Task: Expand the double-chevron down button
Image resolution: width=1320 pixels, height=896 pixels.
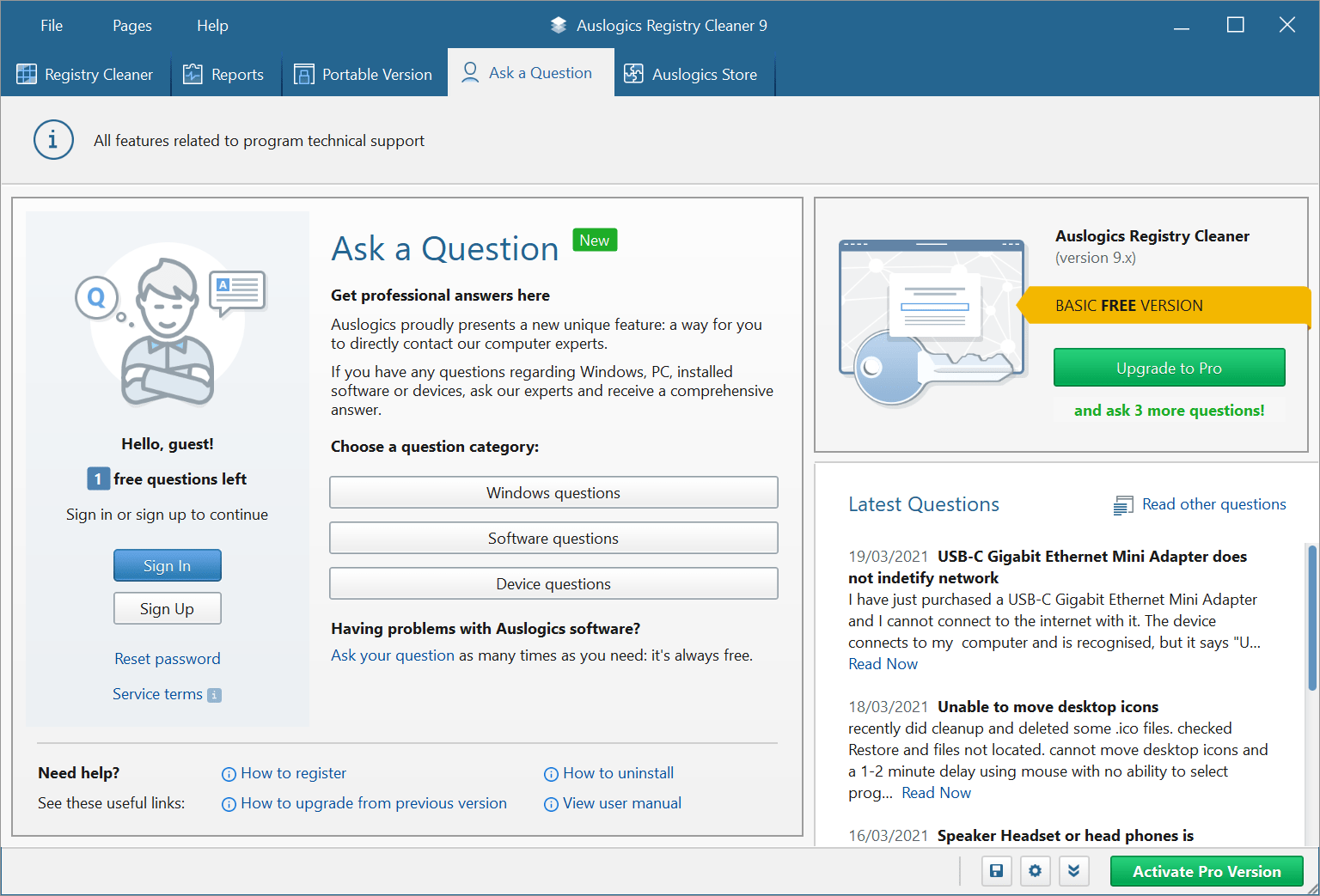Action: click(1074, 871)
